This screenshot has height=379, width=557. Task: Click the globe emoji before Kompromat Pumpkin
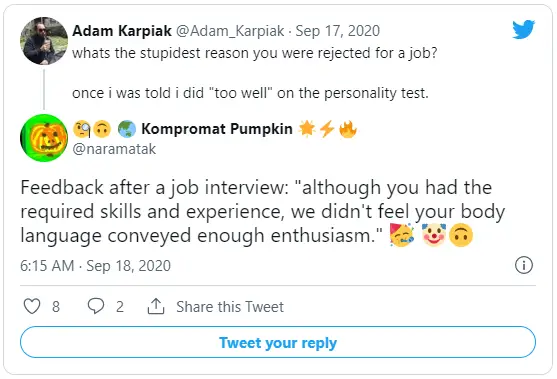pos(127,129)
